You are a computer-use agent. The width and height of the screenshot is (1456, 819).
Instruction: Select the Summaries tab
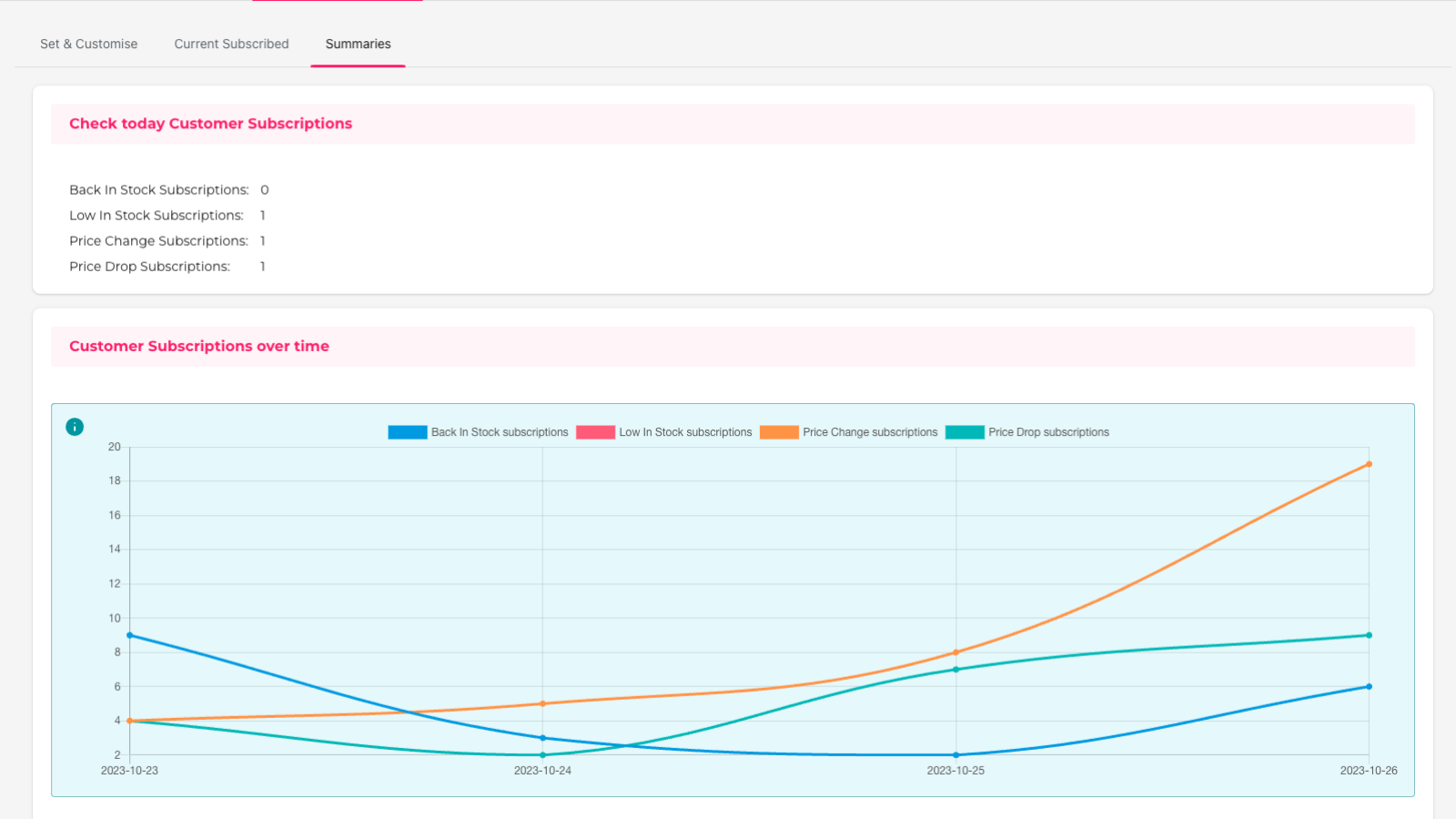(x=358, y=44)
